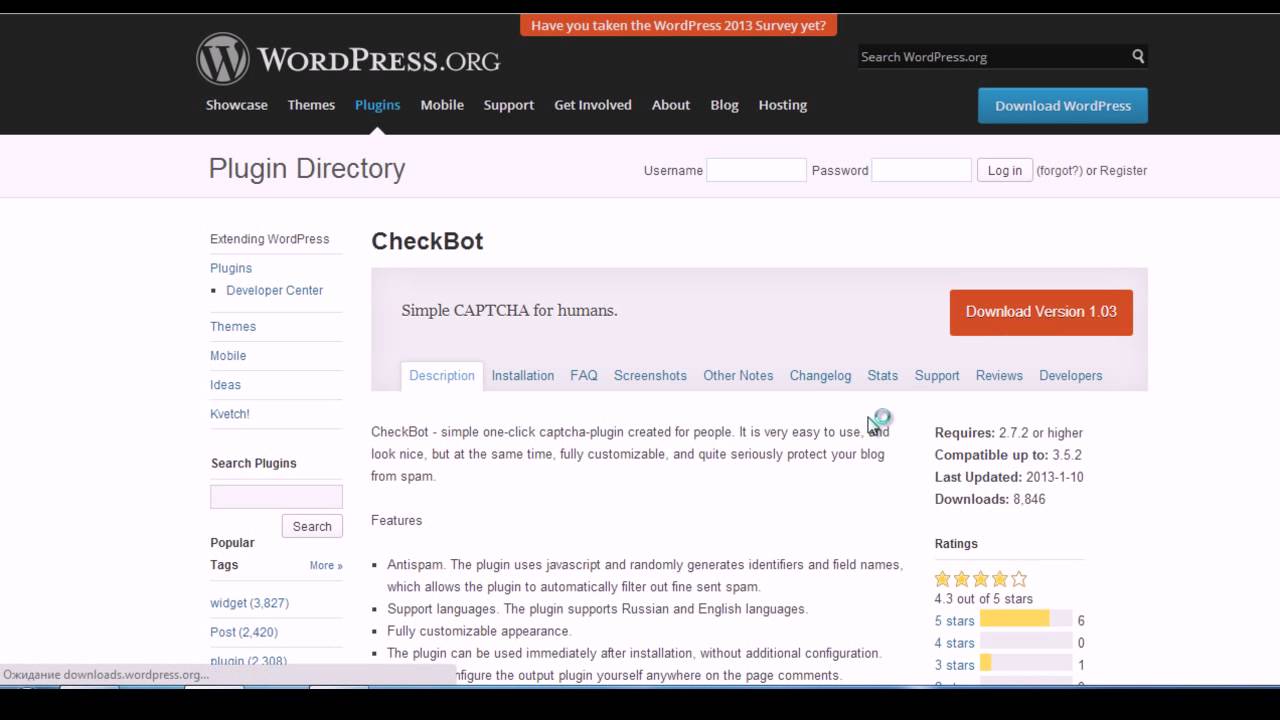Open the Hosting menu item
The image size is (1280, 720).
pyautogui.click(x=782, y=105)
